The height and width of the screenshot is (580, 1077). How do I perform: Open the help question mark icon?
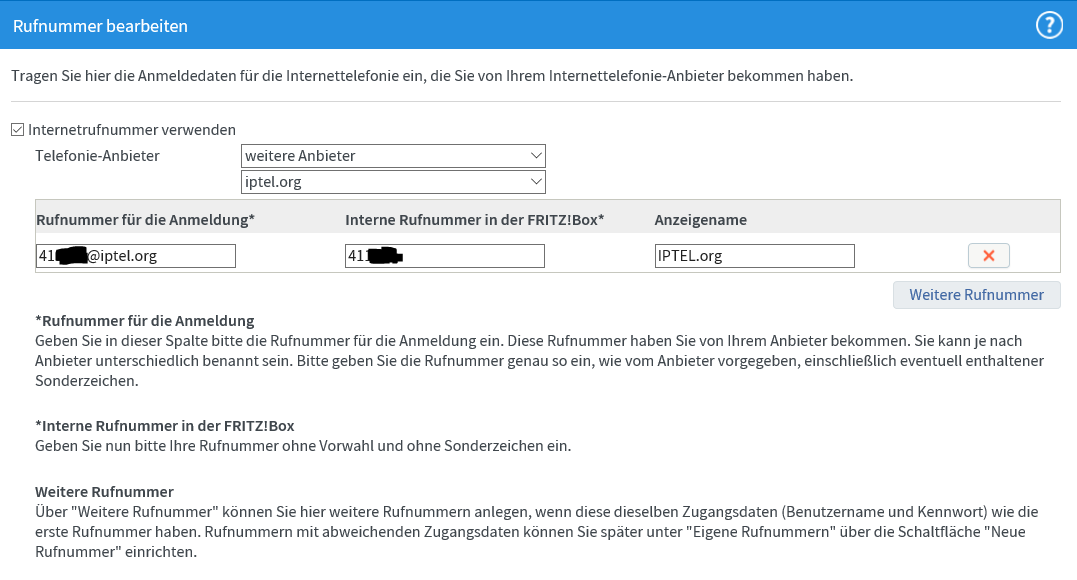(x=1048, y=26)
